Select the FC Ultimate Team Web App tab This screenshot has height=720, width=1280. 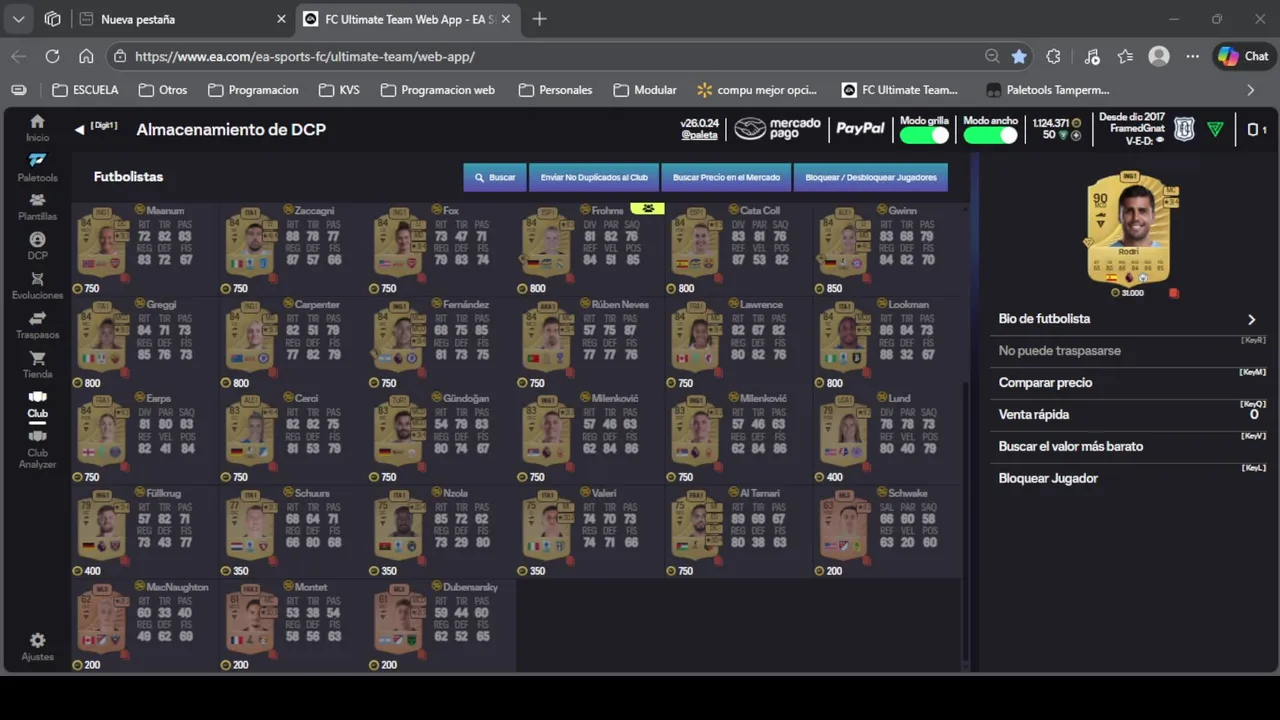point(407,19)
